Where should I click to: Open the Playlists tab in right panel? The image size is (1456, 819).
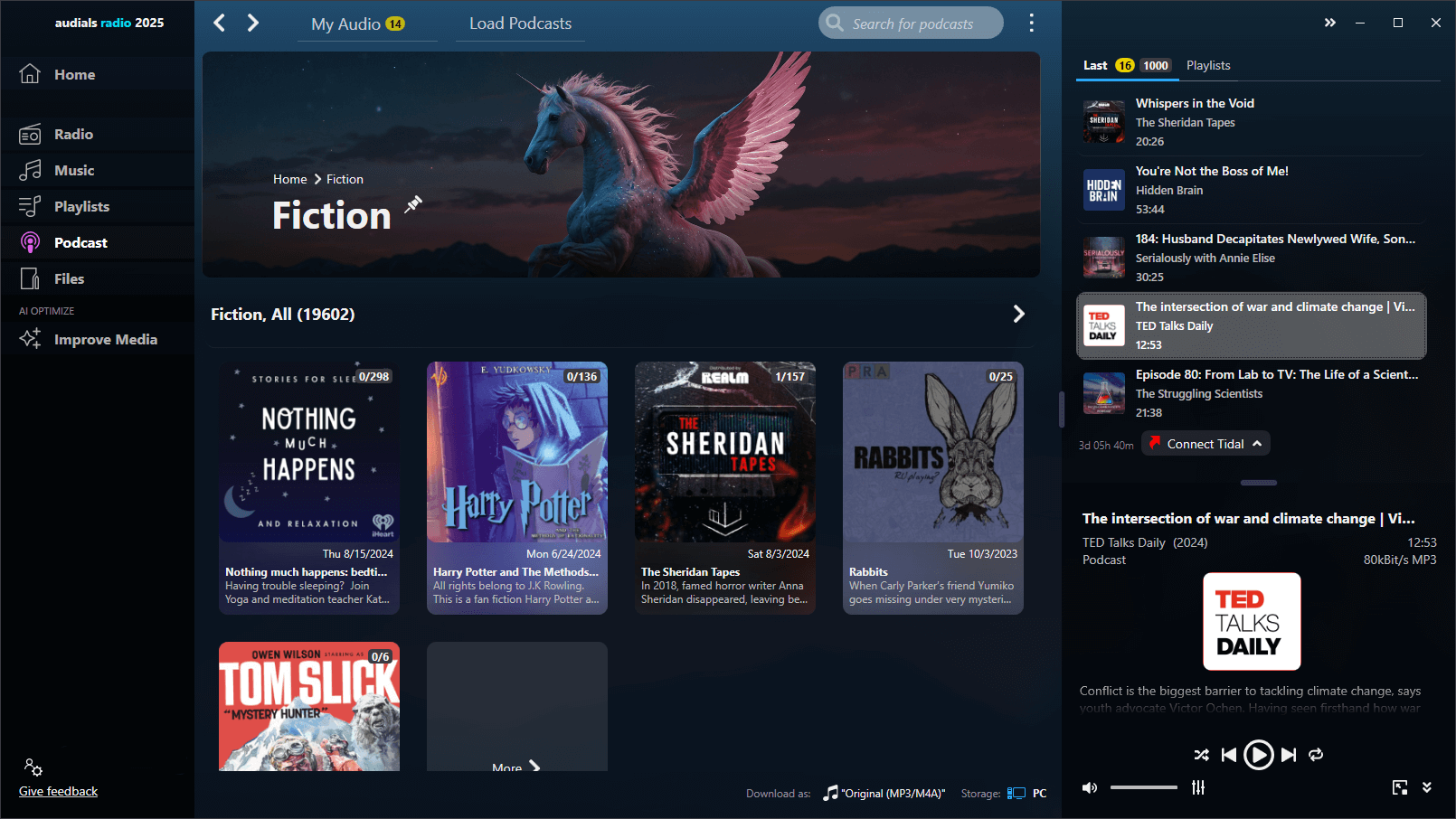click(1207, 65)
